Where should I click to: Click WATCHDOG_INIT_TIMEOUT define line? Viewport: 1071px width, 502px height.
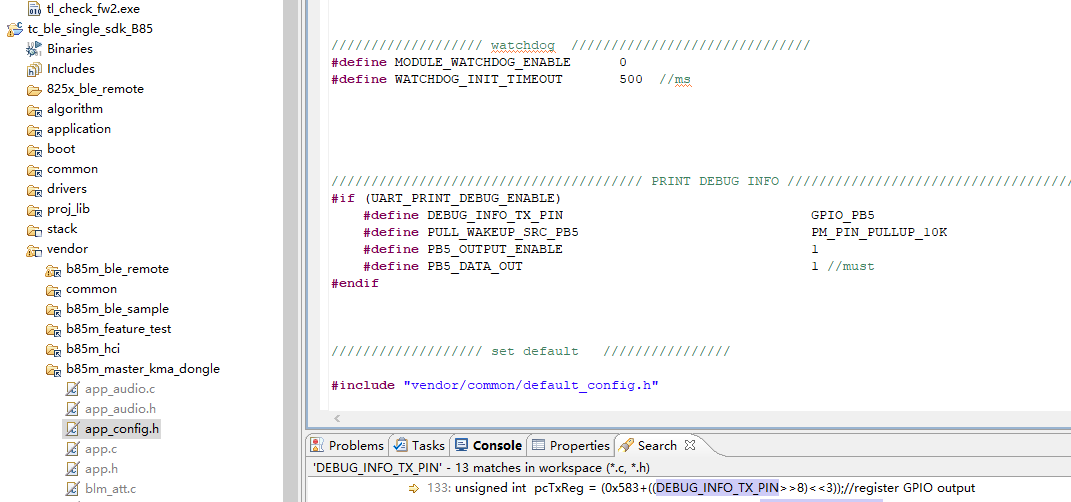click(x=511, y=79)
